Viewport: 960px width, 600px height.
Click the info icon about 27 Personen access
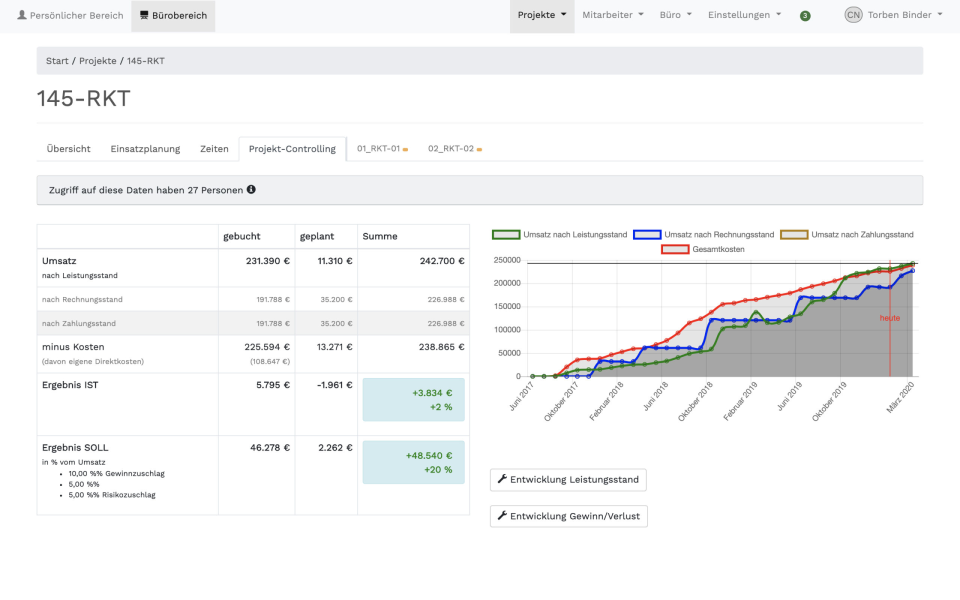click(250, 189)
